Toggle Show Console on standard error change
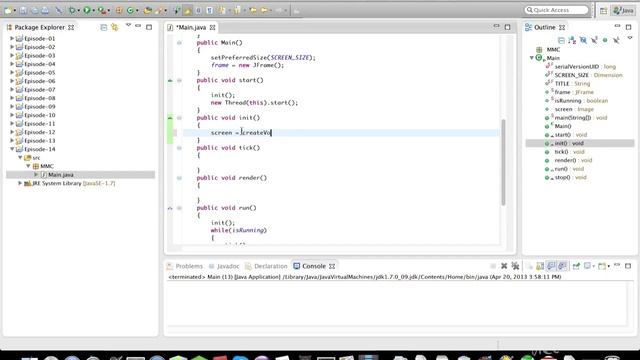640x360 pixels. (562, 266)
